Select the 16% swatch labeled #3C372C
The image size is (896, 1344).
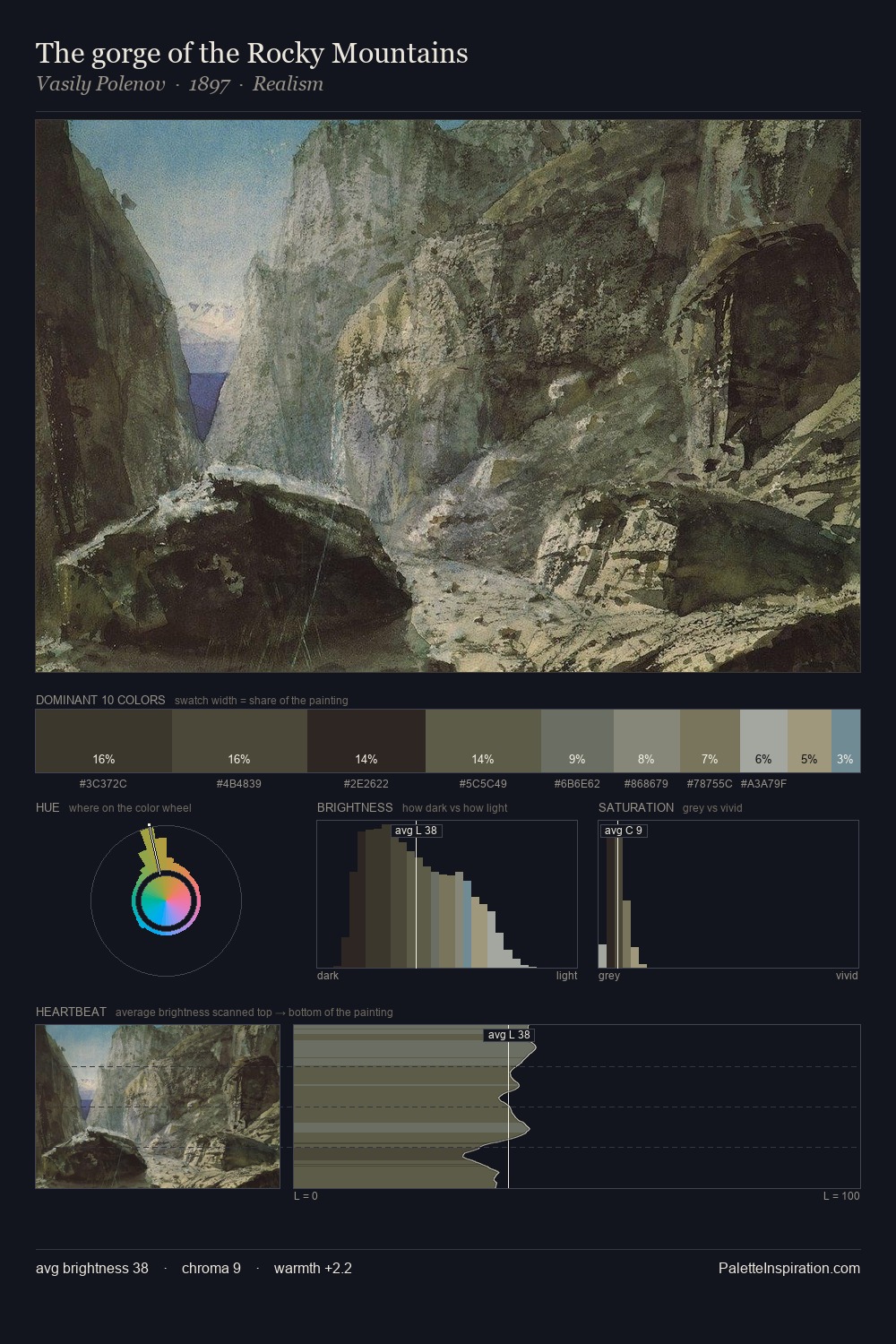tap(104, 741)
